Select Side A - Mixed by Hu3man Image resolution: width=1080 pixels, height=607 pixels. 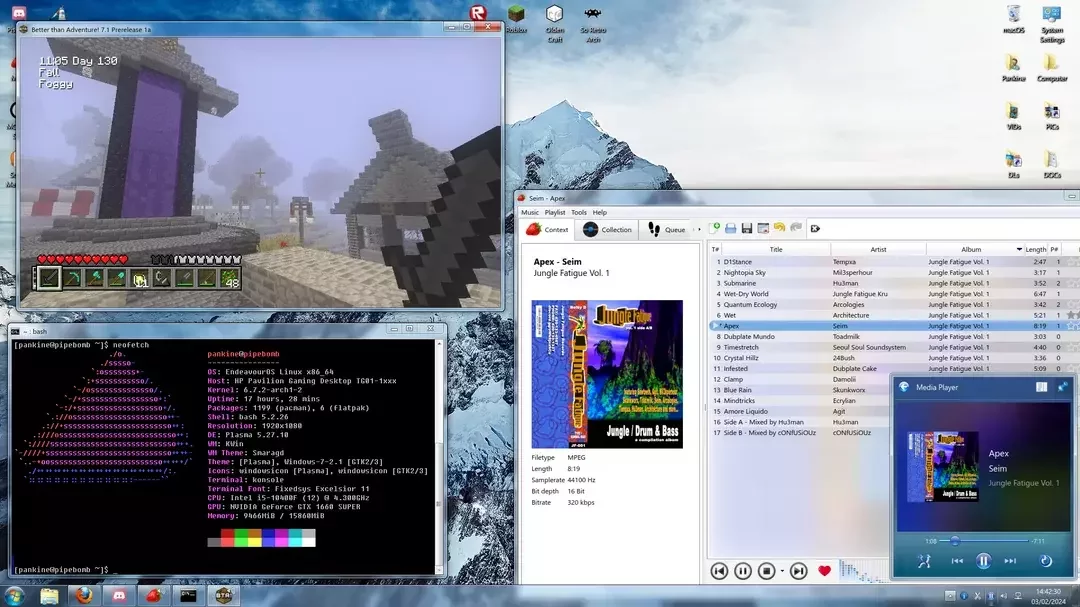coord(799,422)
